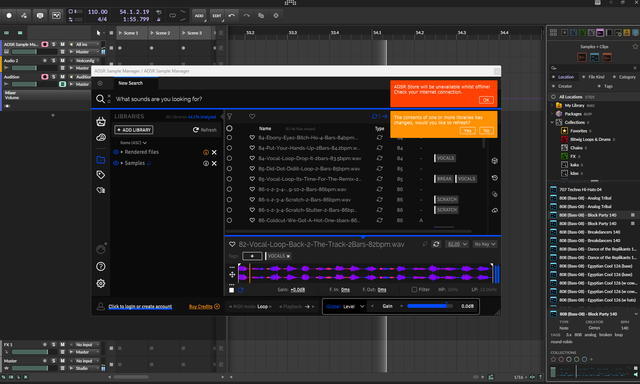Toggle visibility of Samples library

click(x=116, y=163)
